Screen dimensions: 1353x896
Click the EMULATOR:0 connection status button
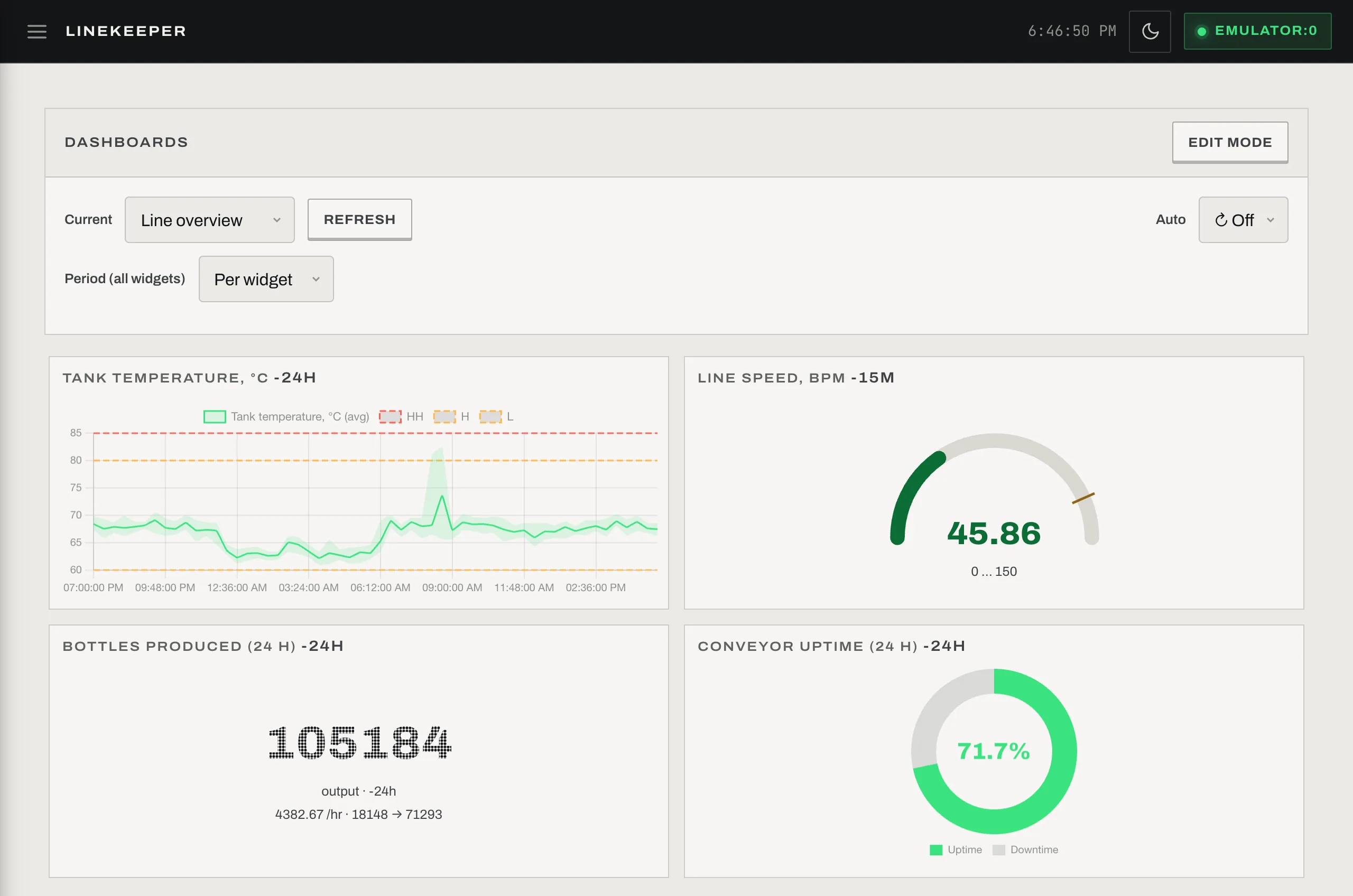[1257, 31]
